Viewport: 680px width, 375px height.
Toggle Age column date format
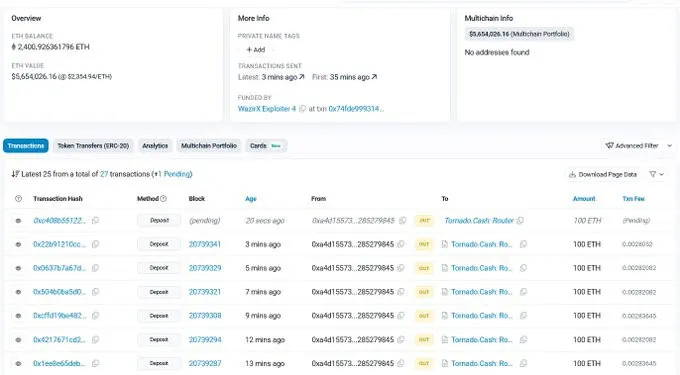[251, 199]
